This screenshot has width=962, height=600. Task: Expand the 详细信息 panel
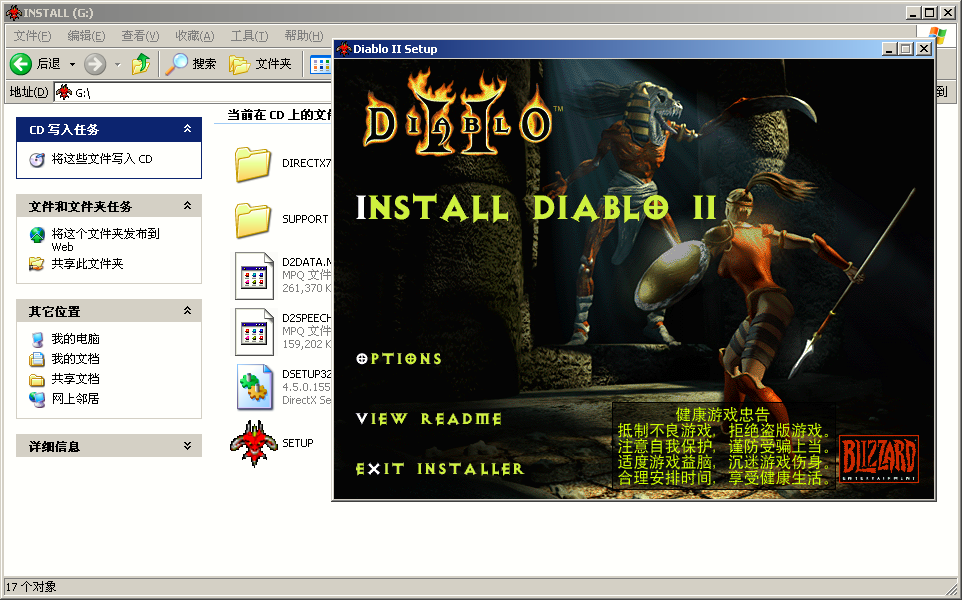click(x=187, y=446)
